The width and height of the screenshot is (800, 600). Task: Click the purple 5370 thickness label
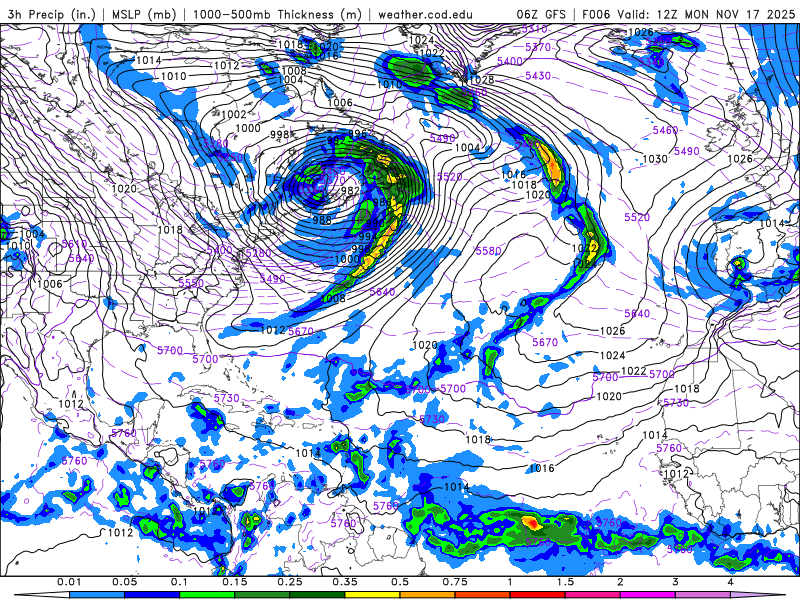pyautogui.click(x=538, y=47)
